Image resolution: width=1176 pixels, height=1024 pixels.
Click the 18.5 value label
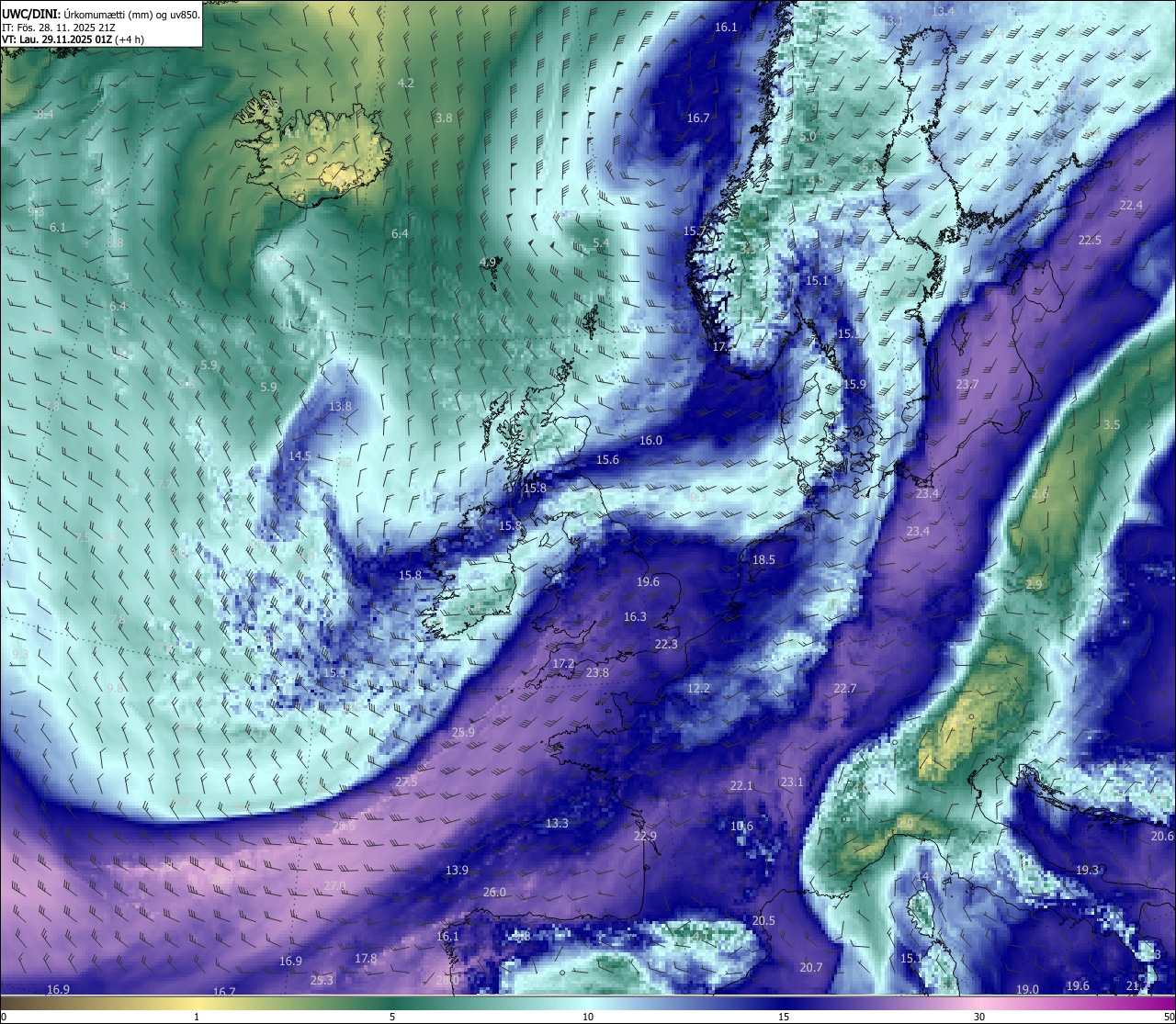(x=763, y=559)
